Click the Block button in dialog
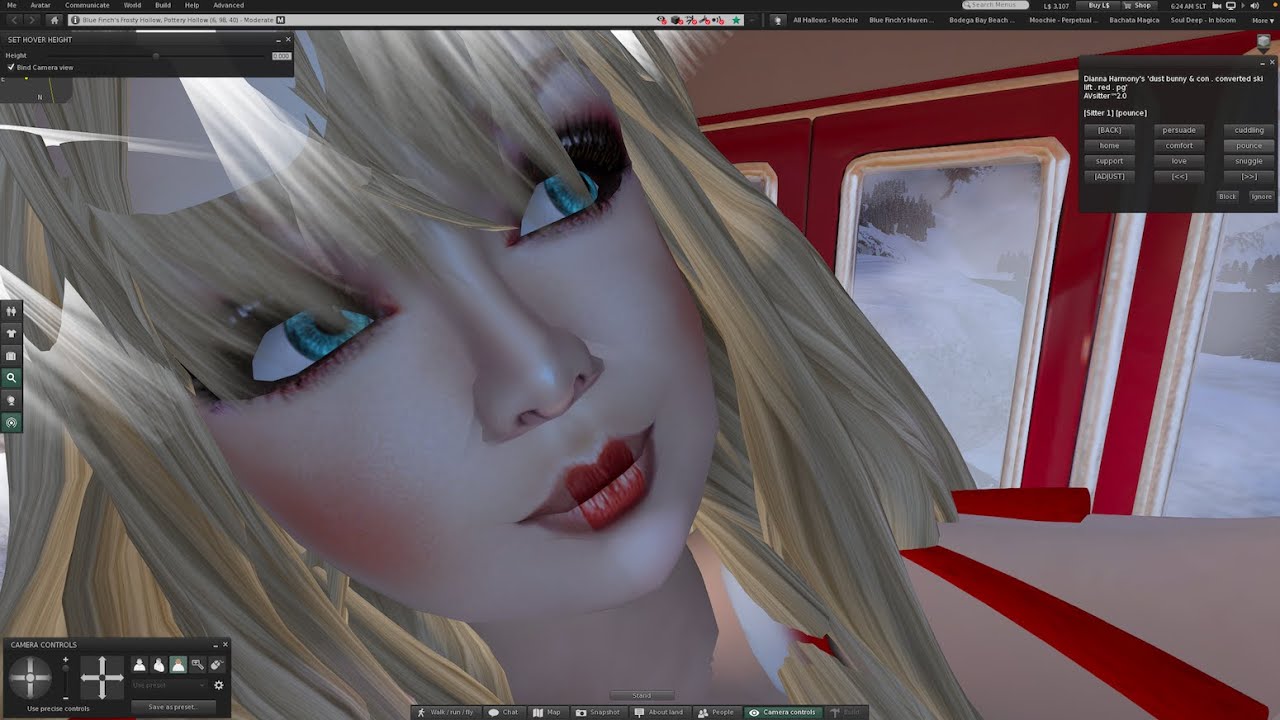The height and width of the screenshot is (720, 1280). (x=1227, y=196)
